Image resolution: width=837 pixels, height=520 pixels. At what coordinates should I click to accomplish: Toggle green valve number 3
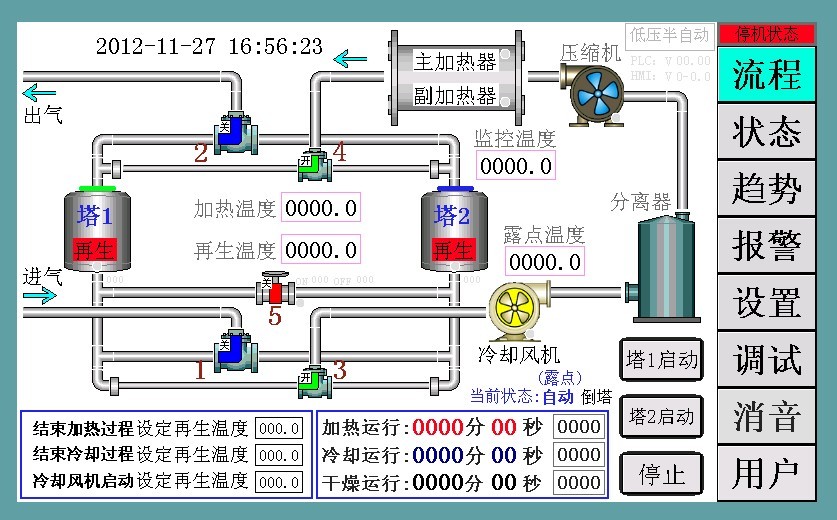[314, 381]
